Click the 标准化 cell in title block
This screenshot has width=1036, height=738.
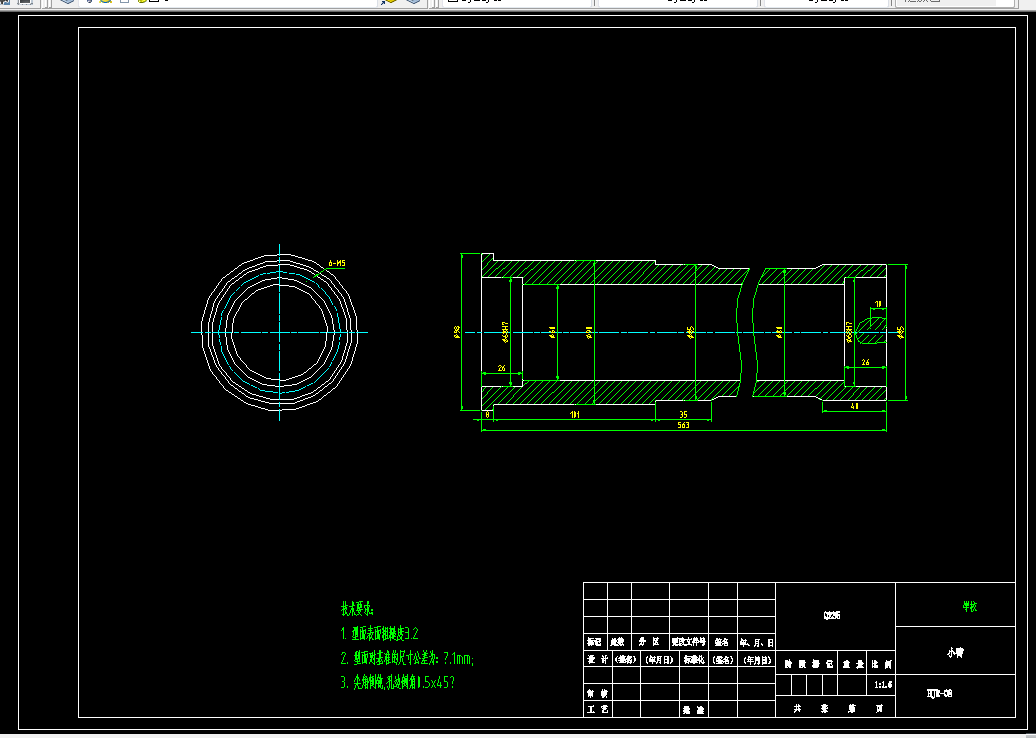[x=694, y=659]
